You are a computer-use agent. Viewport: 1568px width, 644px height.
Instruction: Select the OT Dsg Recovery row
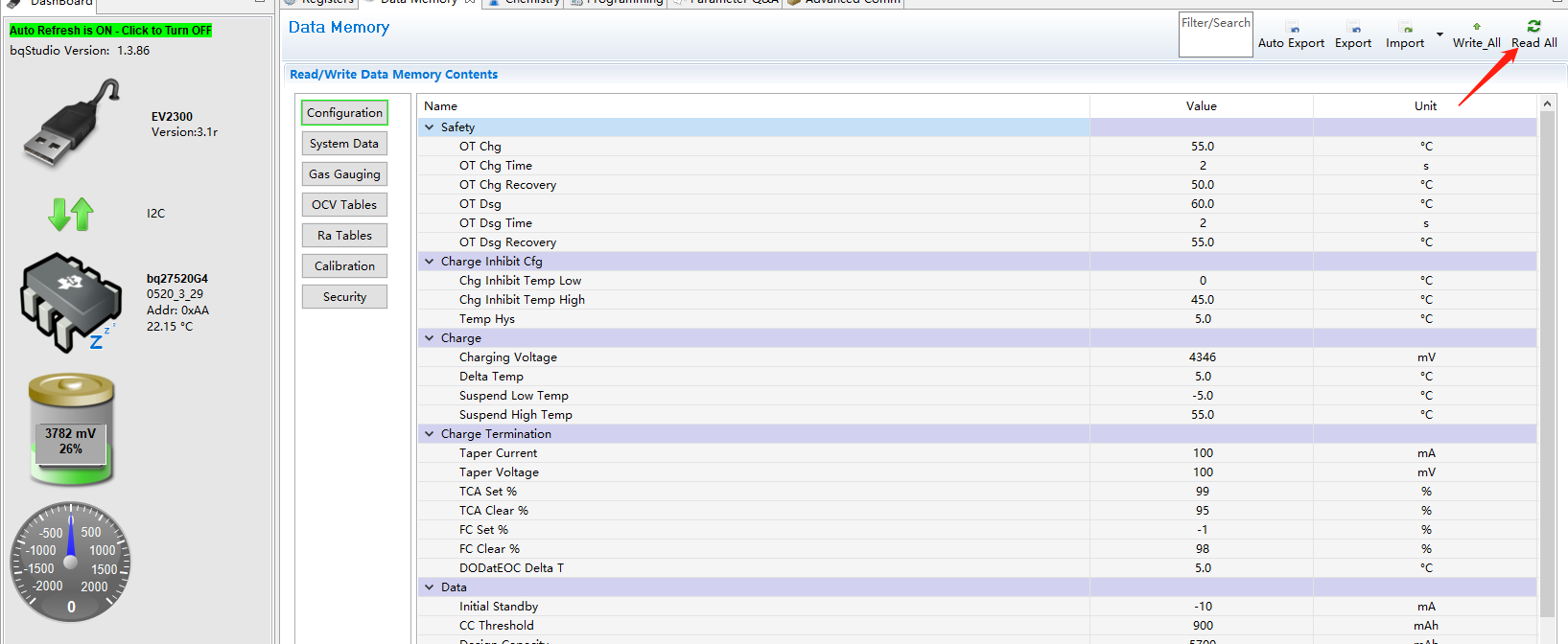point(977,242)
